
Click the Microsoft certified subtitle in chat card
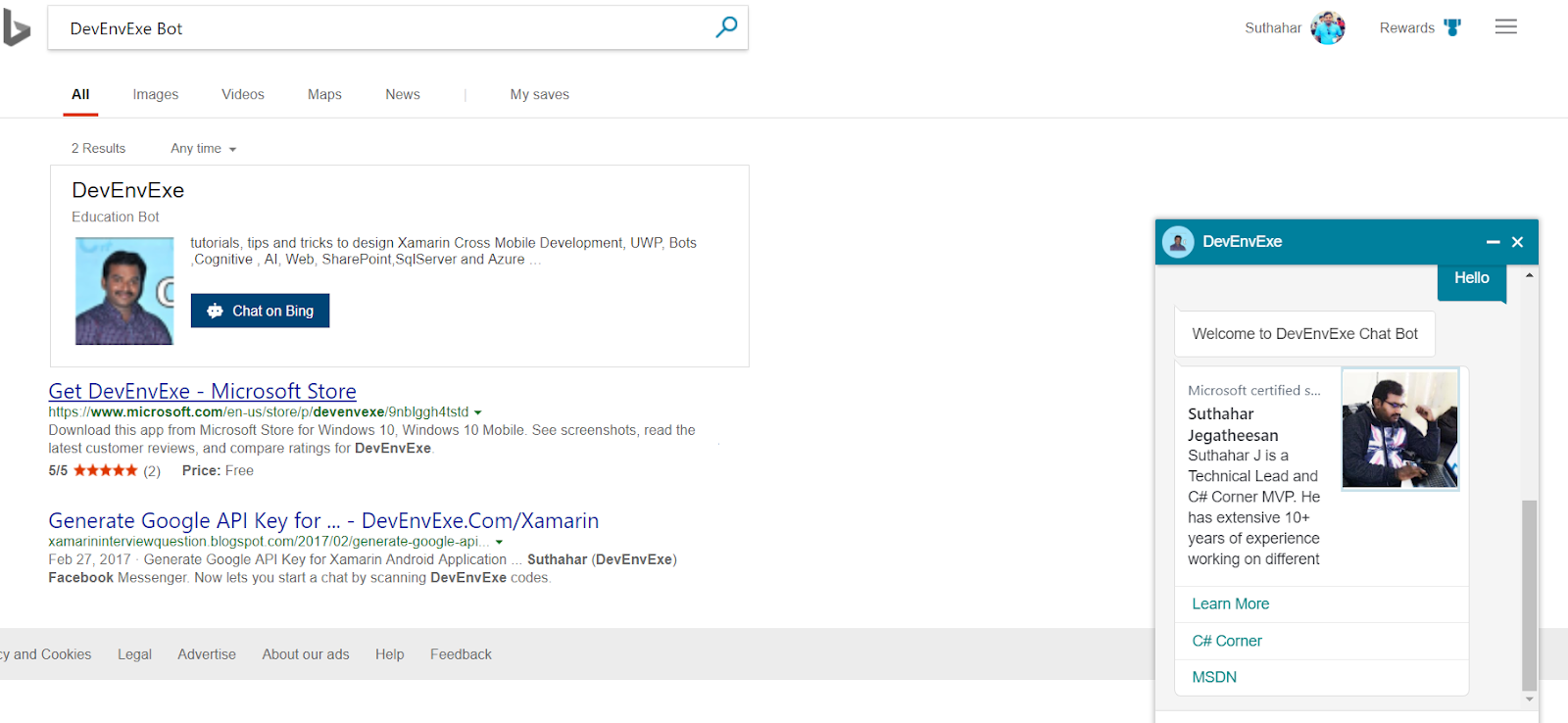click(1254, 390)
